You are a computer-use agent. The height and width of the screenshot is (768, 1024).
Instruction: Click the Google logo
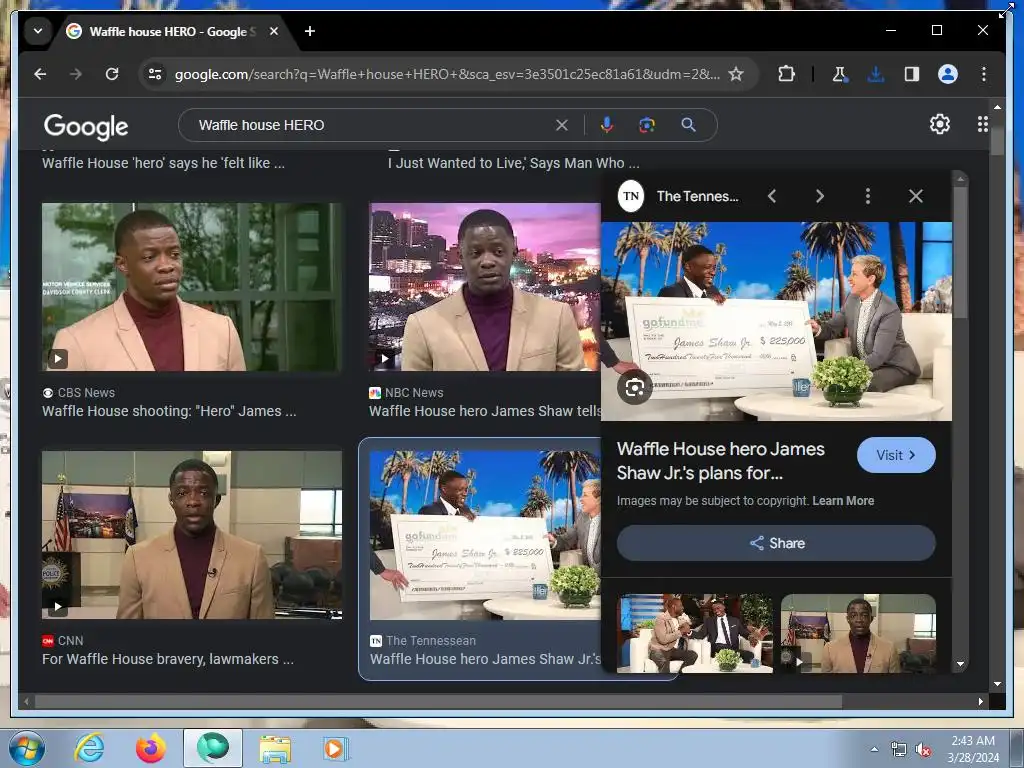pyautogui.click(x=86, y=127)
